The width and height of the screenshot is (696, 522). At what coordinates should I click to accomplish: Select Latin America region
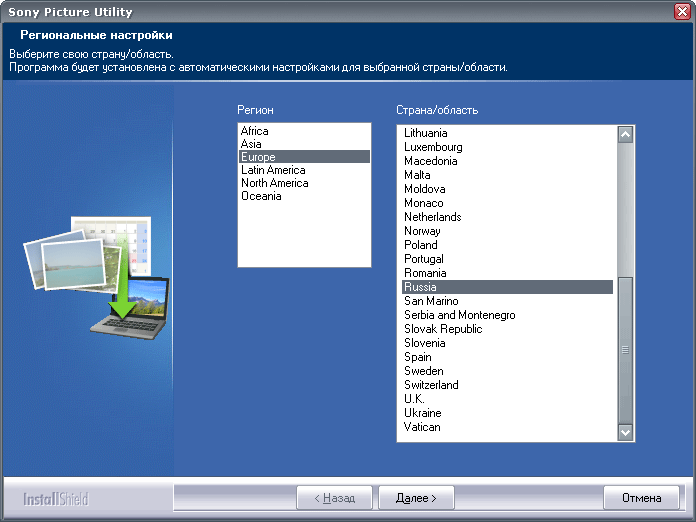[304, 170]
